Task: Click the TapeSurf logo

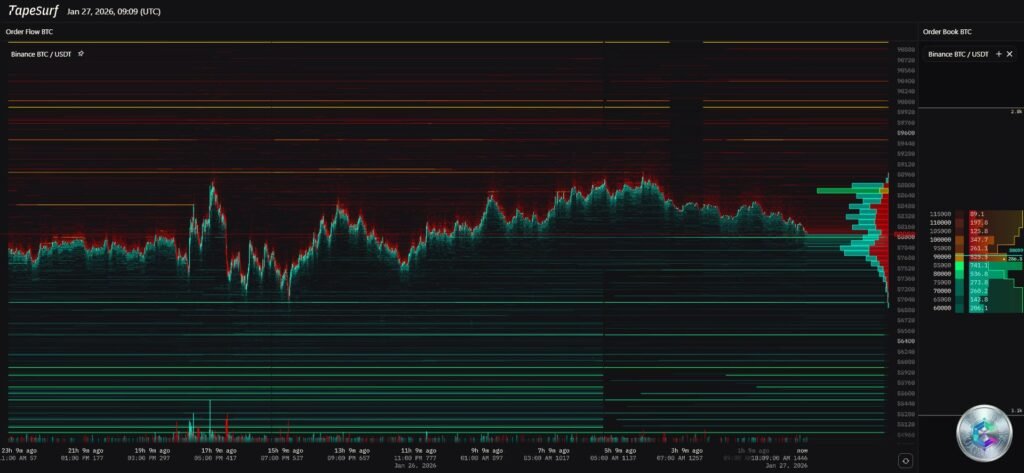Action: click(x=32, y=11)
